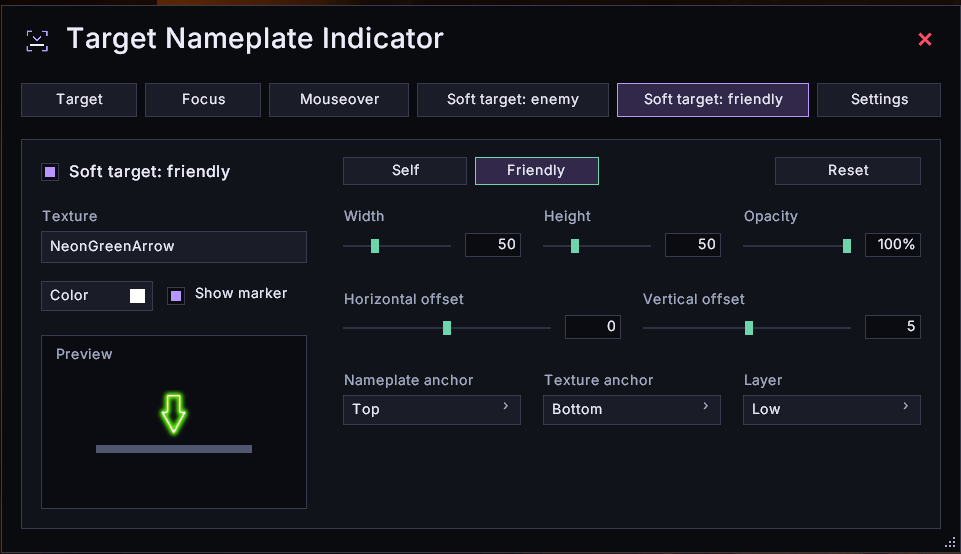Click the Opacity slider handle
This screenshot has width=961, height=554.
point(847,246)
